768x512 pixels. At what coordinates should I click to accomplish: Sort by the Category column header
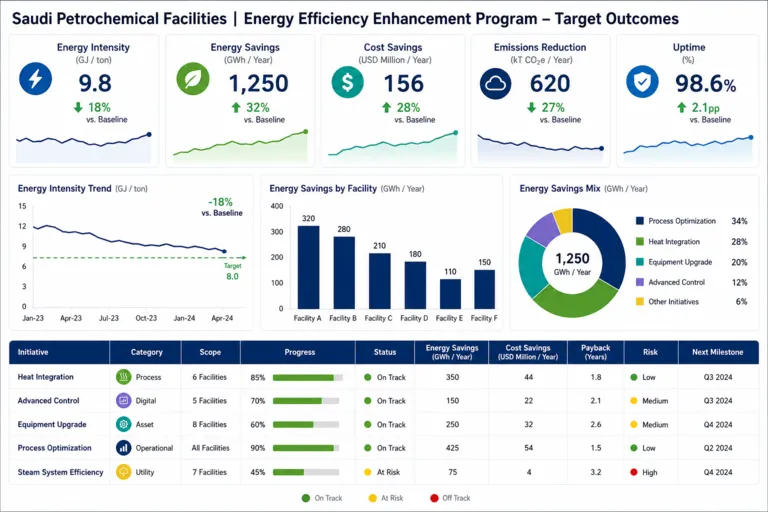coord(146,352)
